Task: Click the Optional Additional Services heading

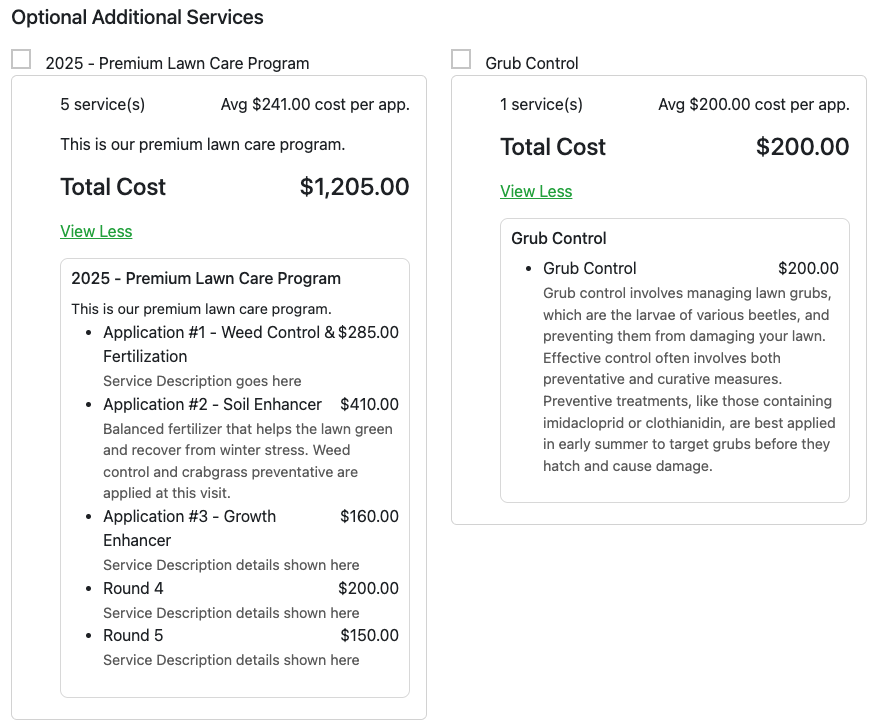Action: pyautogui.click(x=137, y=17)
